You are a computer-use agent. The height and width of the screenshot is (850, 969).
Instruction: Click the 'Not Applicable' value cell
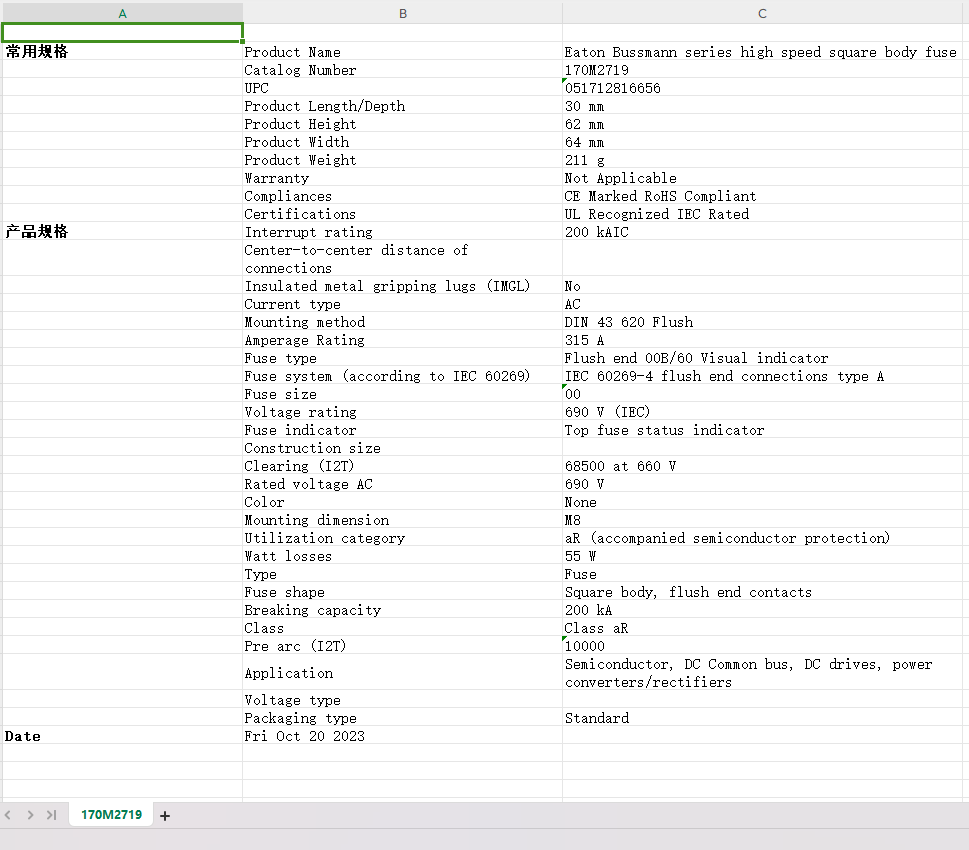[x=763, y=177]
